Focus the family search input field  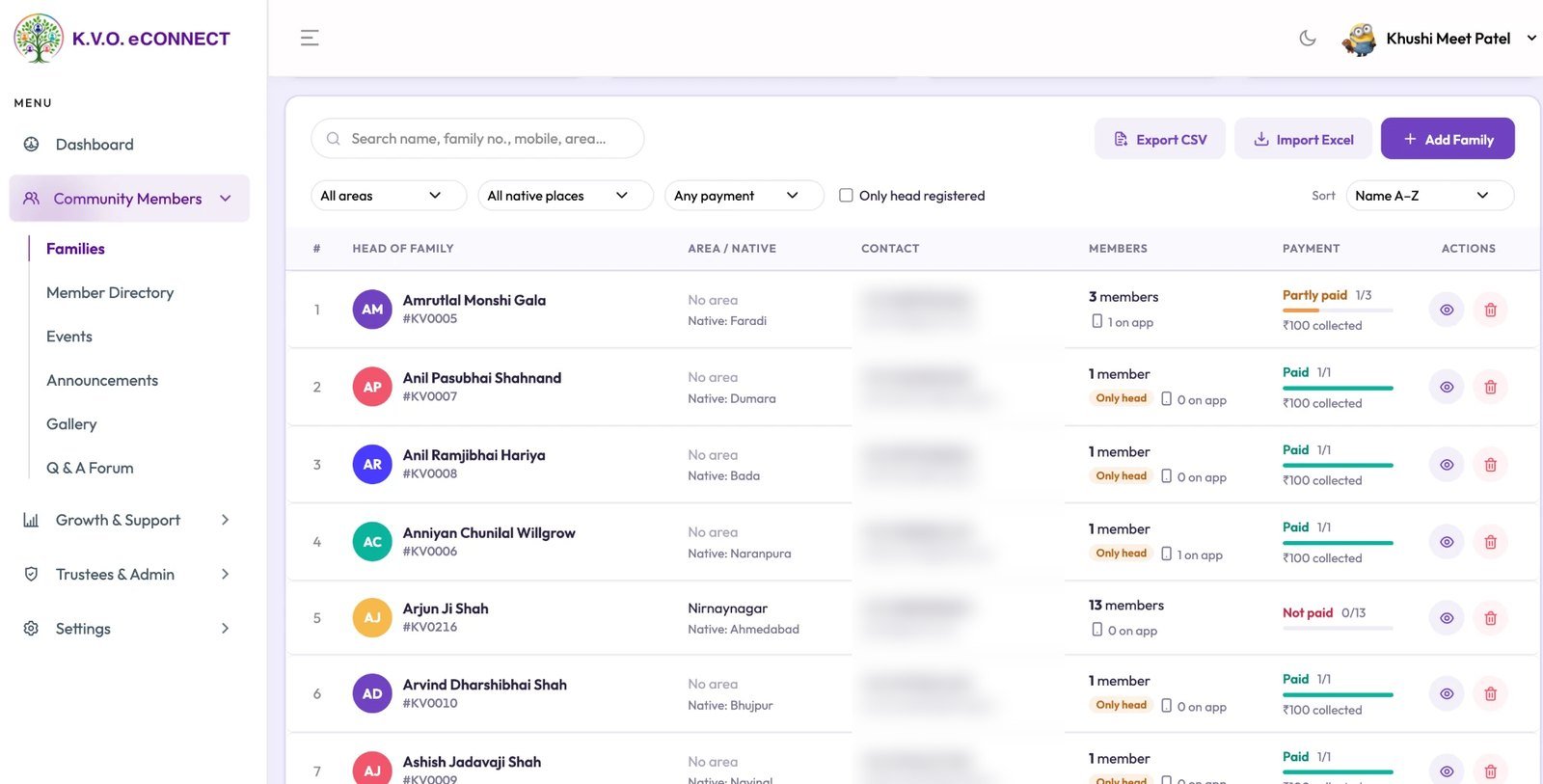coord(477,139)
